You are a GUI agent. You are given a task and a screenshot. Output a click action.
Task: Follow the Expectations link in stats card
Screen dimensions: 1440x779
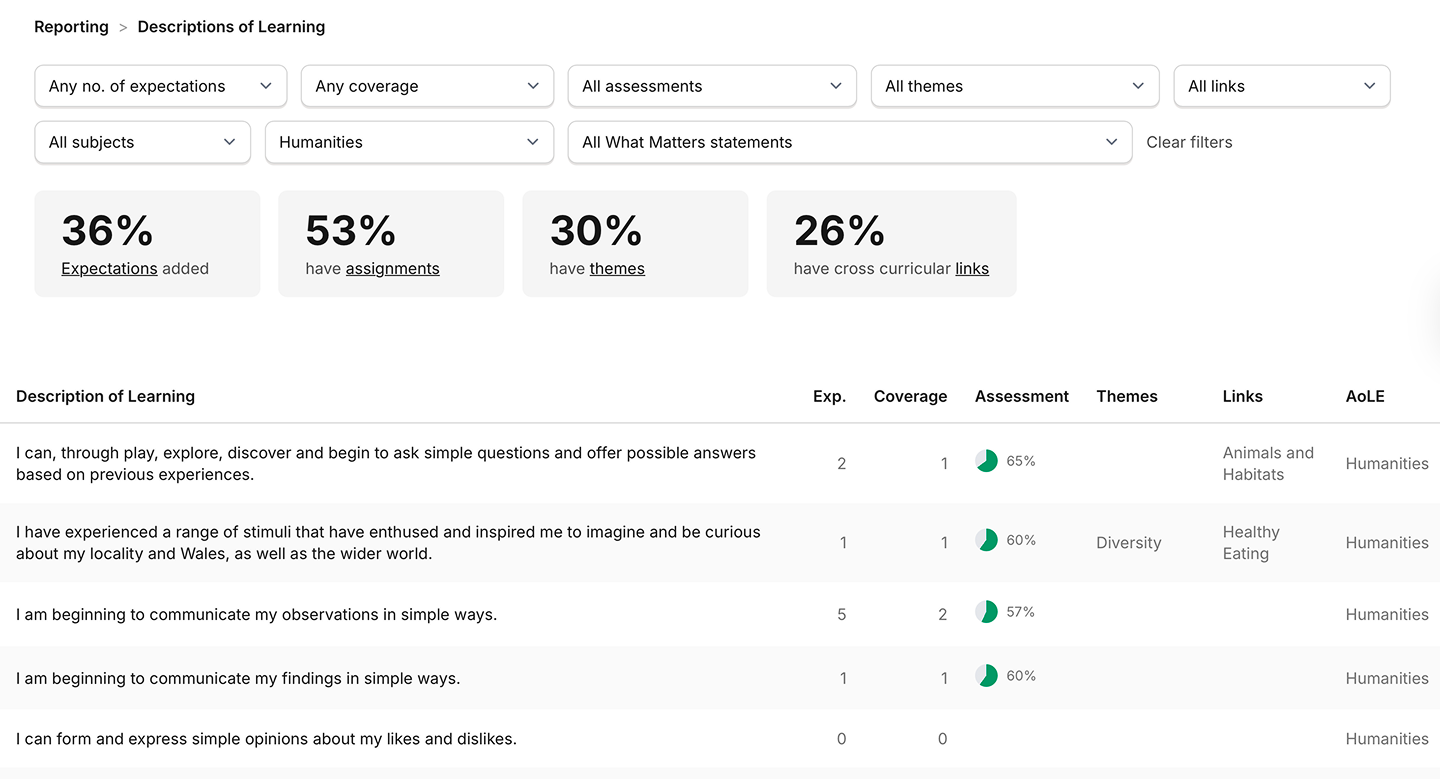[x=109, y=268]
